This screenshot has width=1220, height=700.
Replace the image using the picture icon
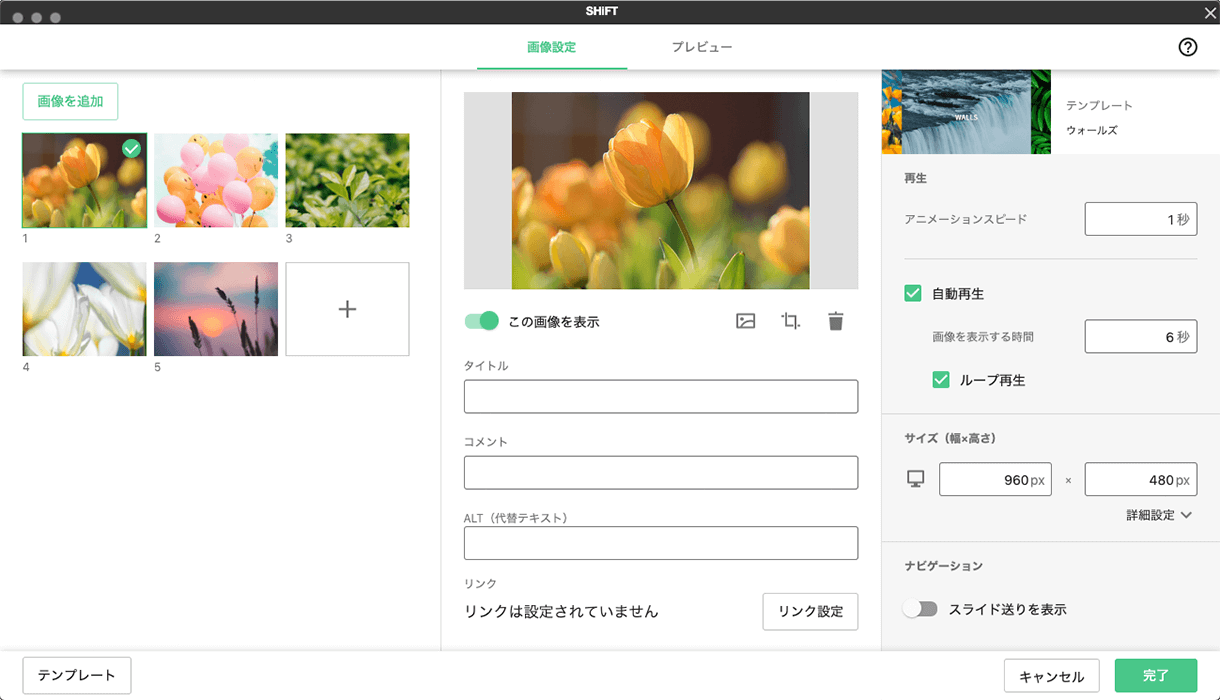tap(744, 321)
